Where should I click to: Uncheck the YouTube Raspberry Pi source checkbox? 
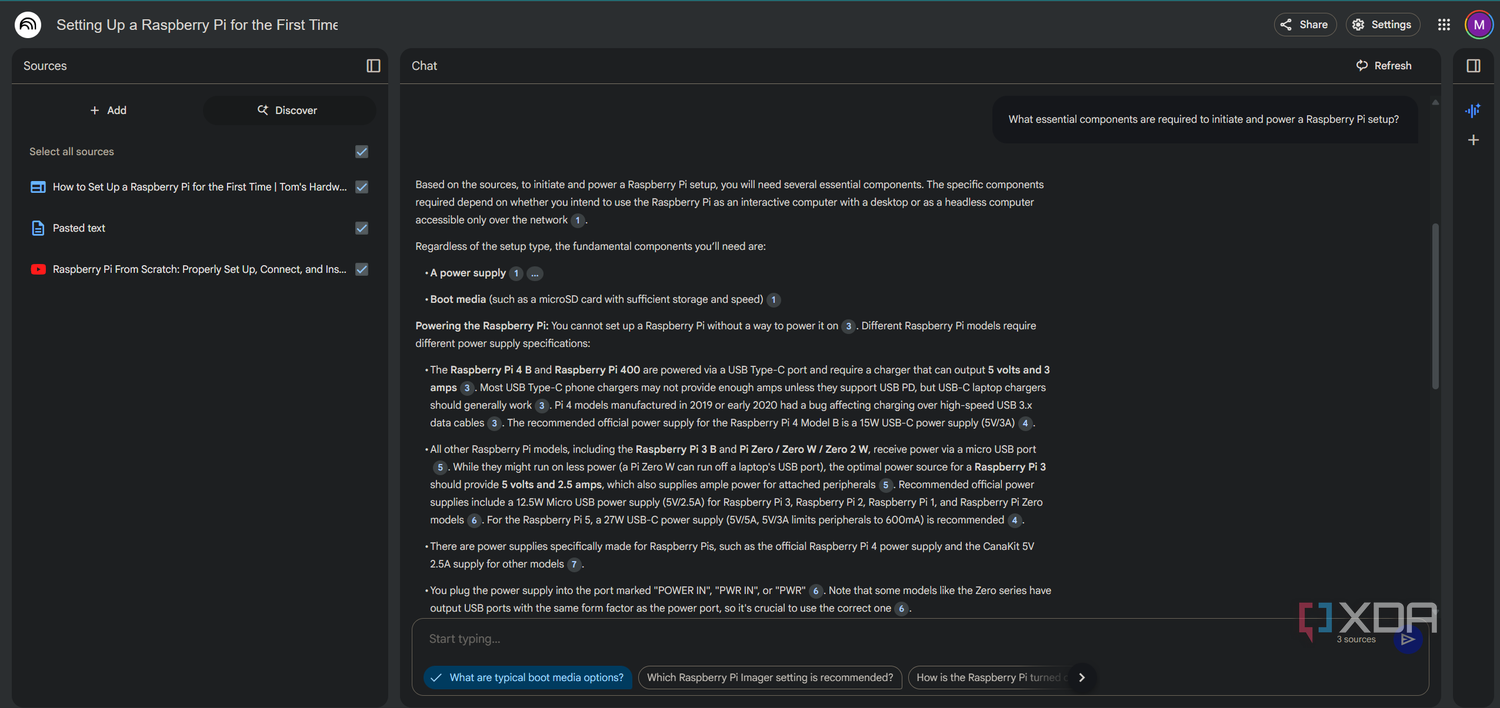click(x=362, y=269)
